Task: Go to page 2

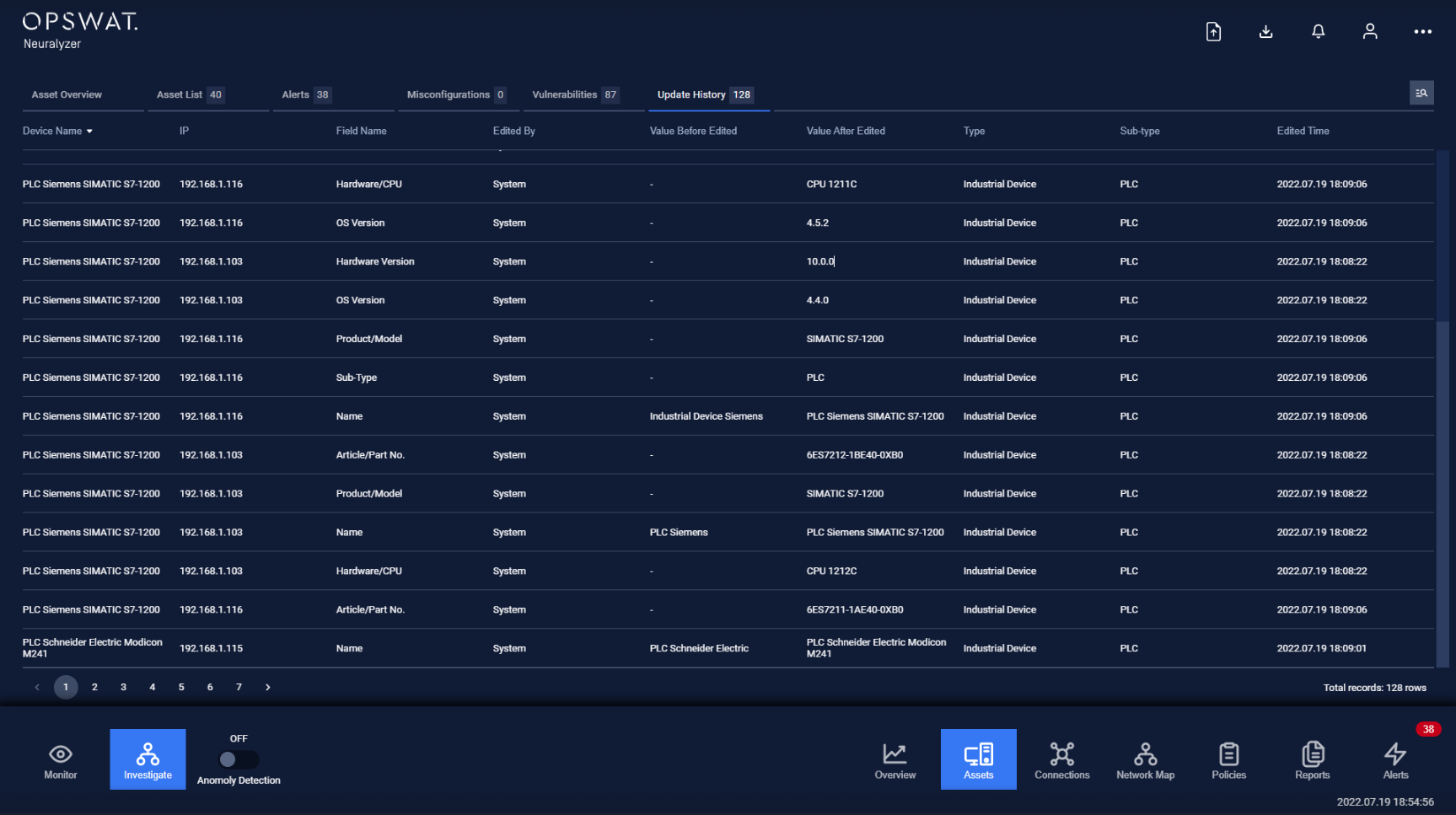Action: point(94,687)
